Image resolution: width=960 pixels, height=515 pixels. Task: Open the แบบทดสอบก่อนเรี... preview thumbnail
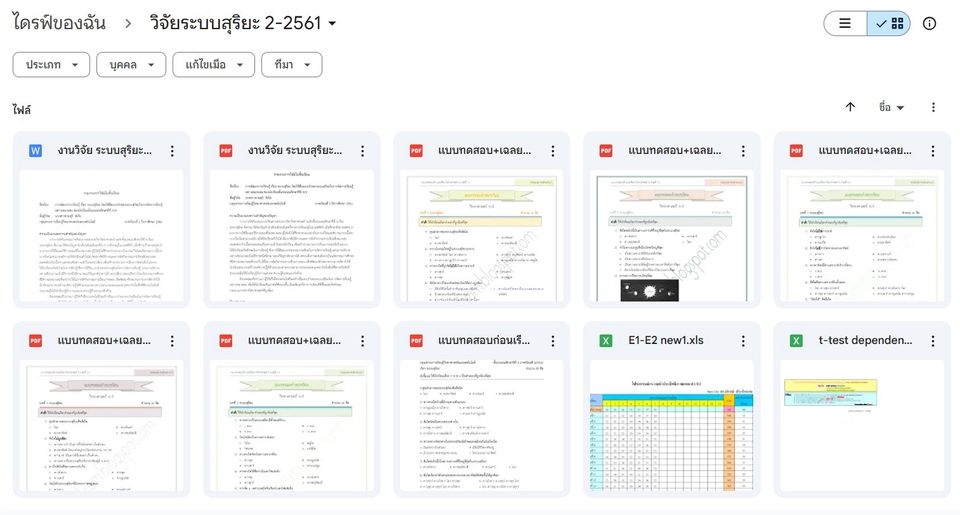[482, 426]
